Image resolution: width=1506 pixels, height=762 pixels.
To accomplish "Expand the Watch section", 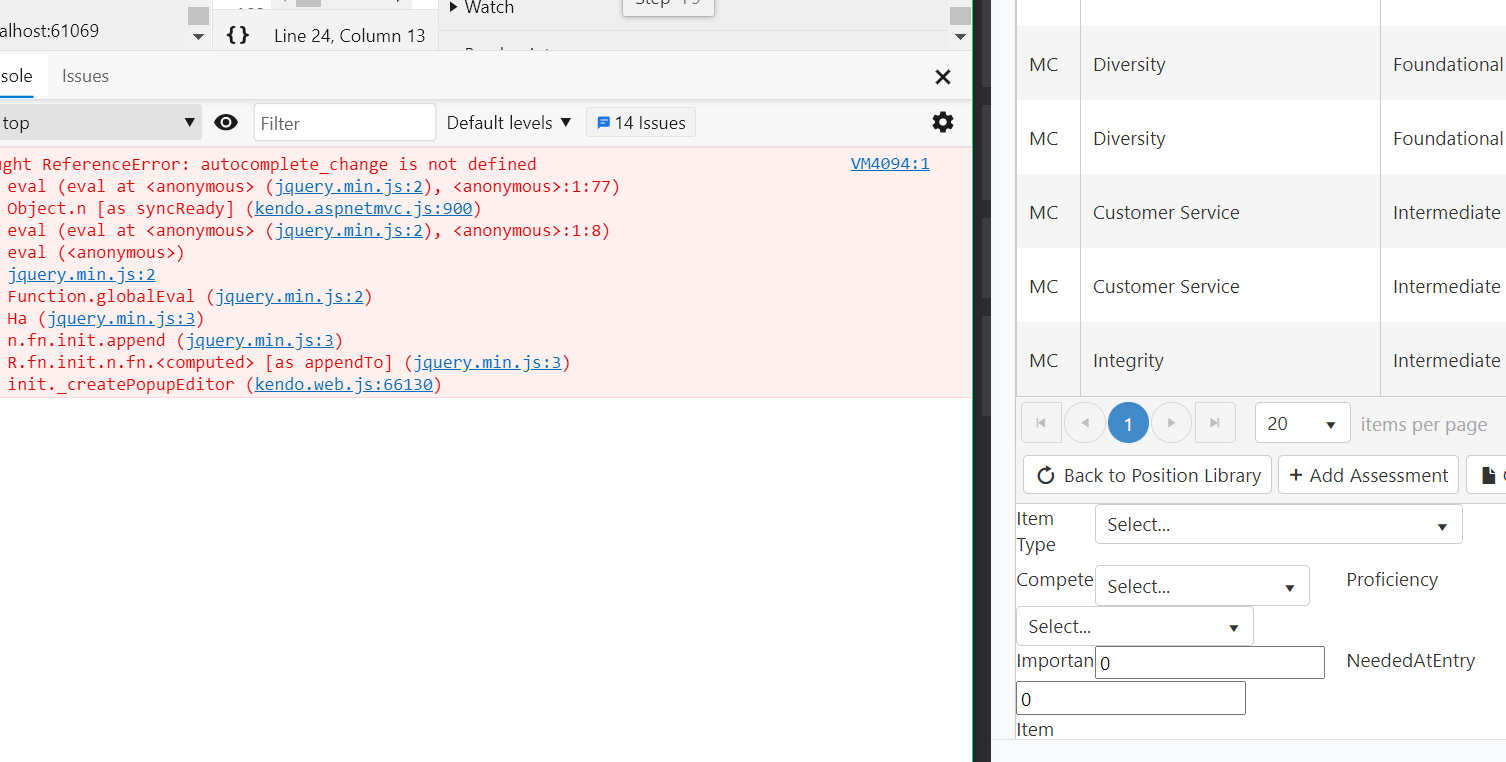I will pyautogui.click(x=481, y=8).
